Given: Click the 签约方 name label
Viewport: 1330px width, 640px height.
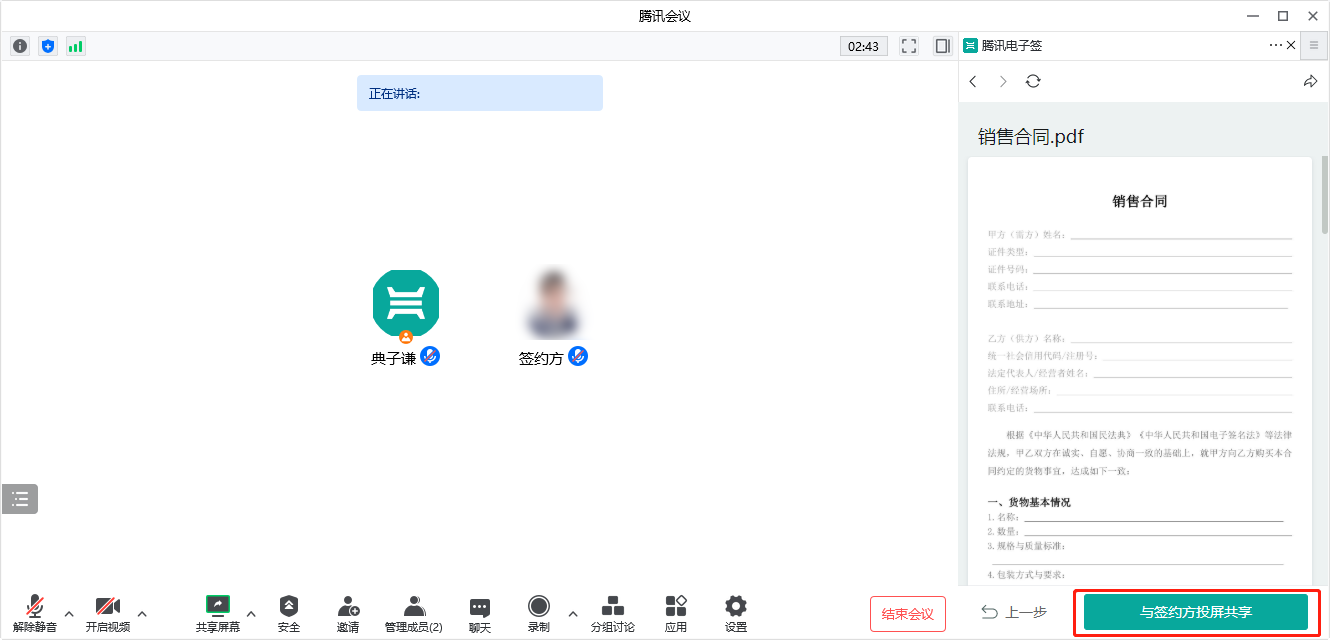Looking at the screenshot, I should pyautogui.click(x=541, y=358).
